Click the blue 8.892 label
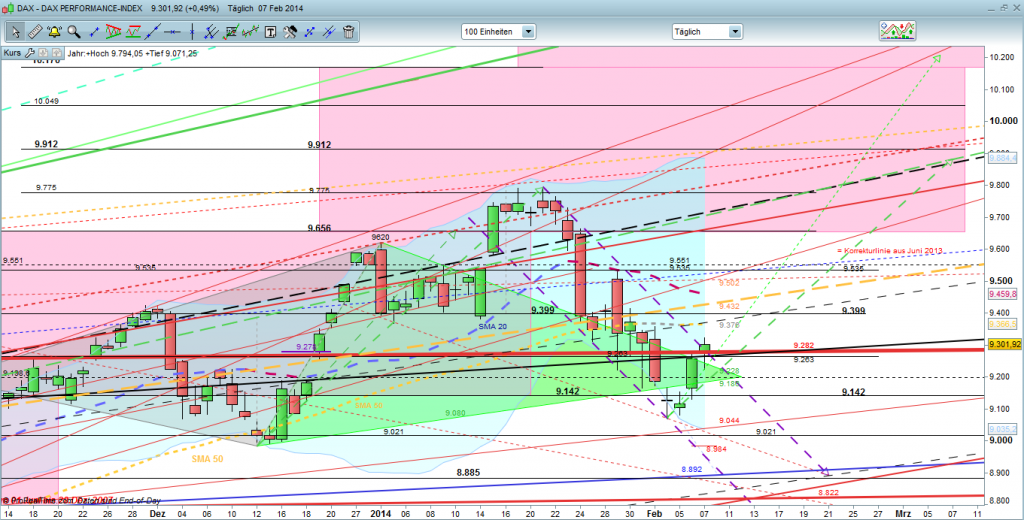The width and height of the screenshot is (1024, 520). pos(692,469)
